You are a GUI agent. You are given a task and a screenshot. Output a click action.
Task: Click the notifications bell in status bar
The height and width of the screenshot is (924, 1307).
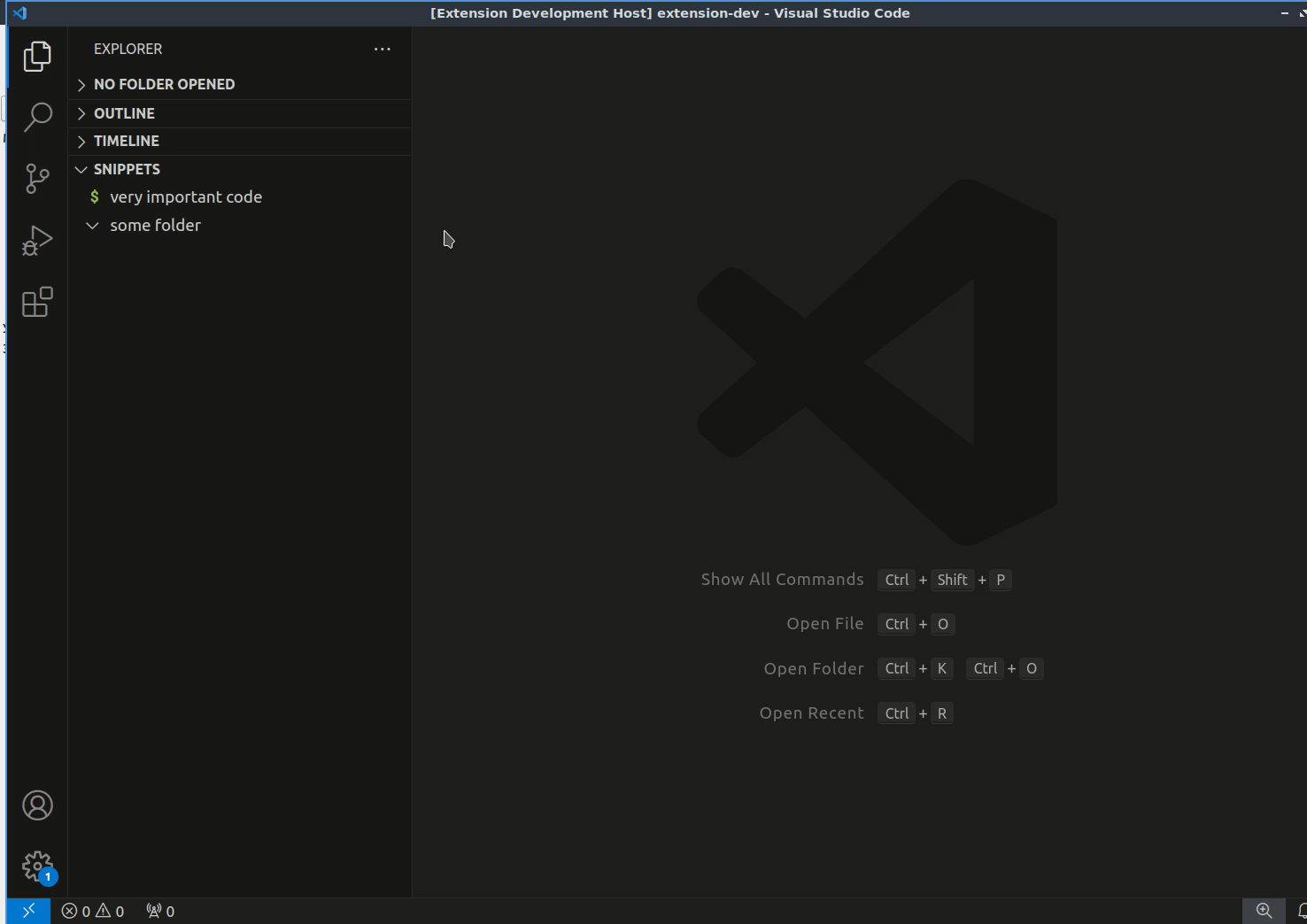(x=1301, y=911)
